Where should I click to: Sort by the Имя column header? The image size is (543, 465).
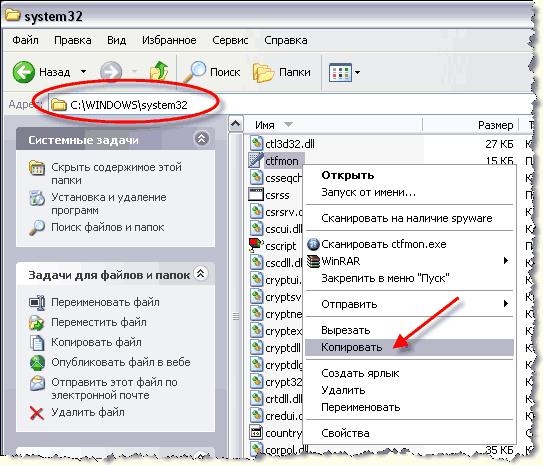coord(265,125)
